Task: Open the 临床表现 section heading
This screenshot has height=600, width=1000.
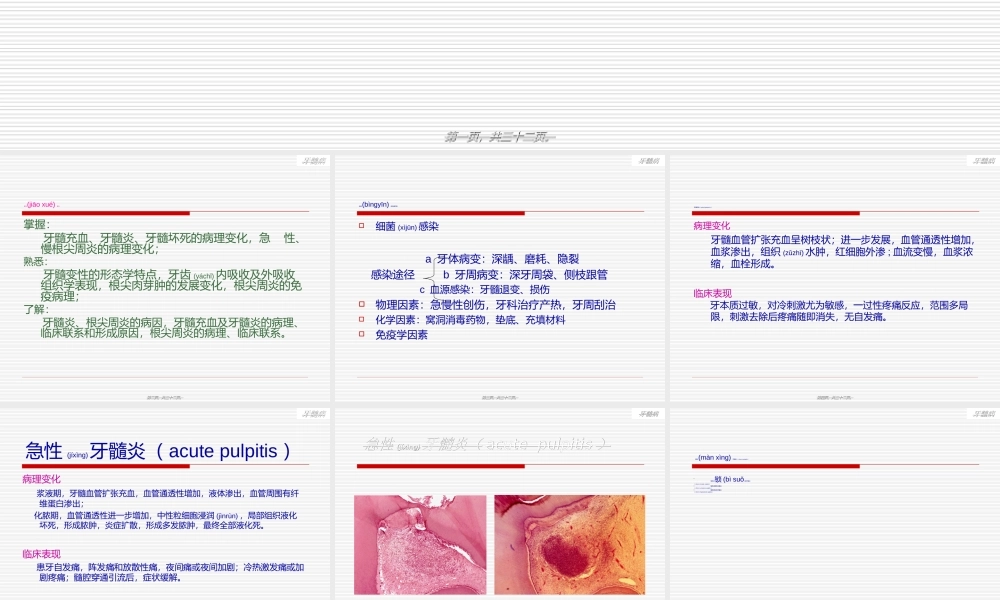Action: click(714, 293)
